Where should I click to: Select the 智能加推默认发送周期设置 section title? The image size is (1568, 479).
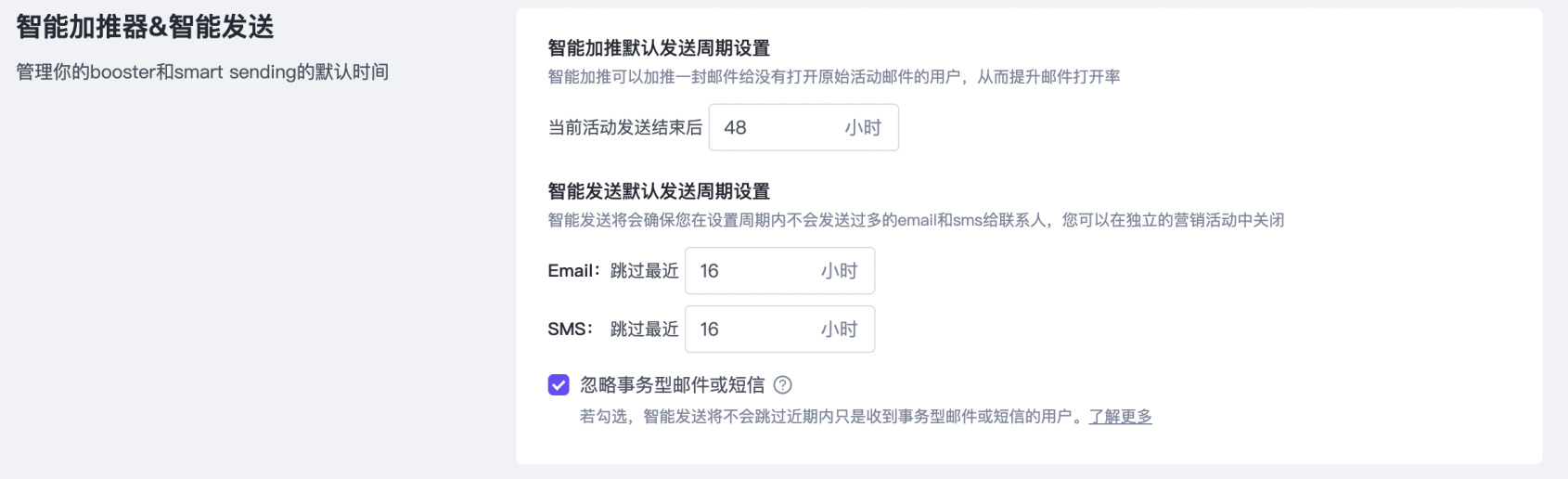click(x=659, y=48)
